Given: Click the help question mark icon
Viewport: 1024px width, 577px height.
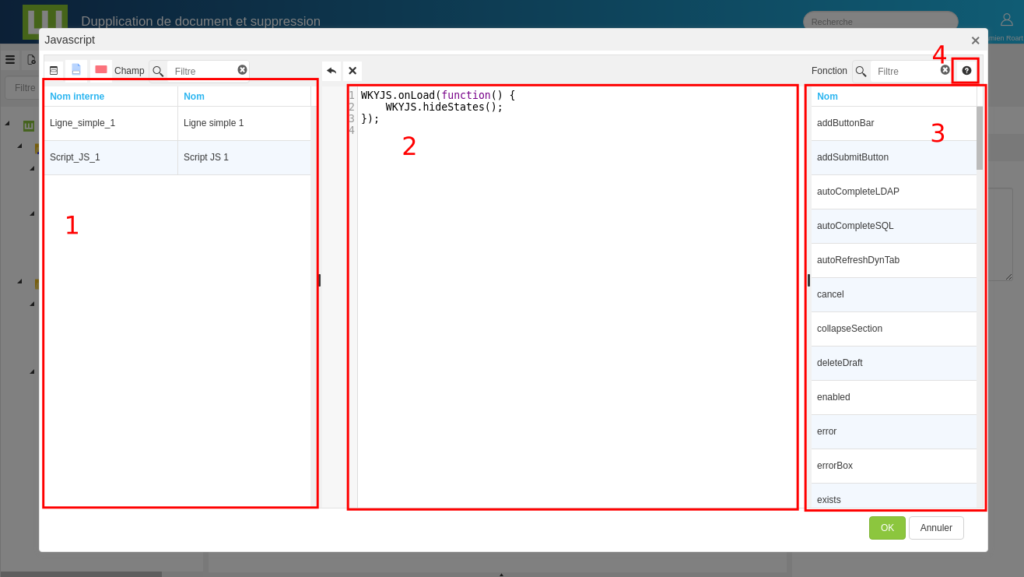Looking at the screenshot, I should (966, 71).
